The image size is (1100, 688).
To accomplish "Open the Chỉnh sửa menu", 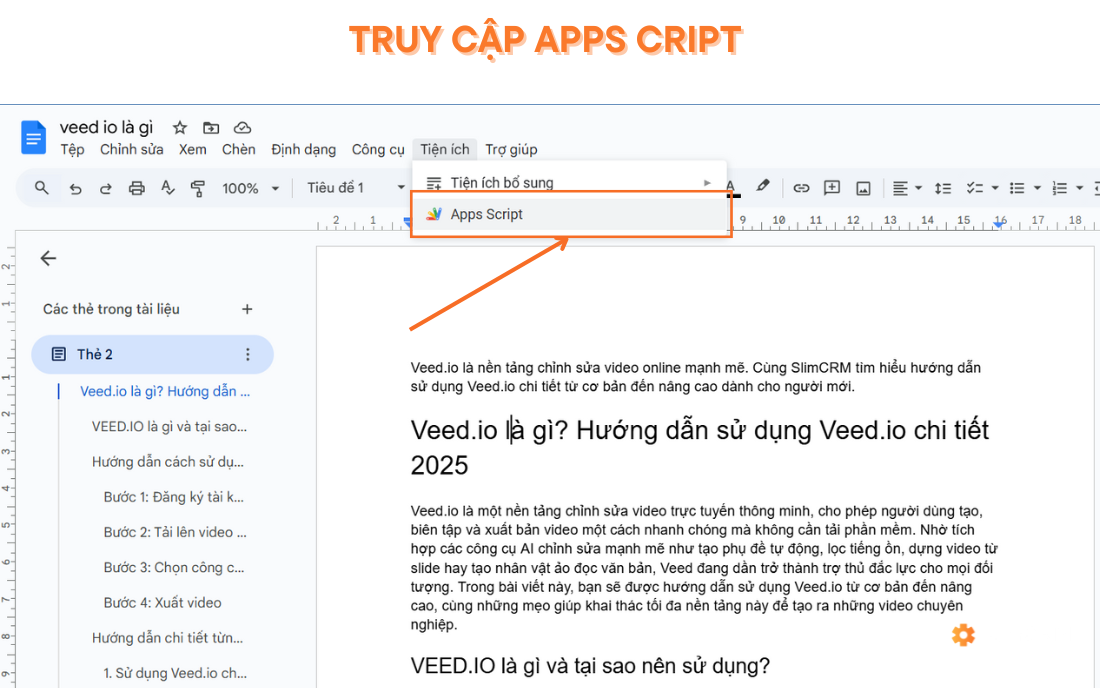I will (x=131, y=149).
